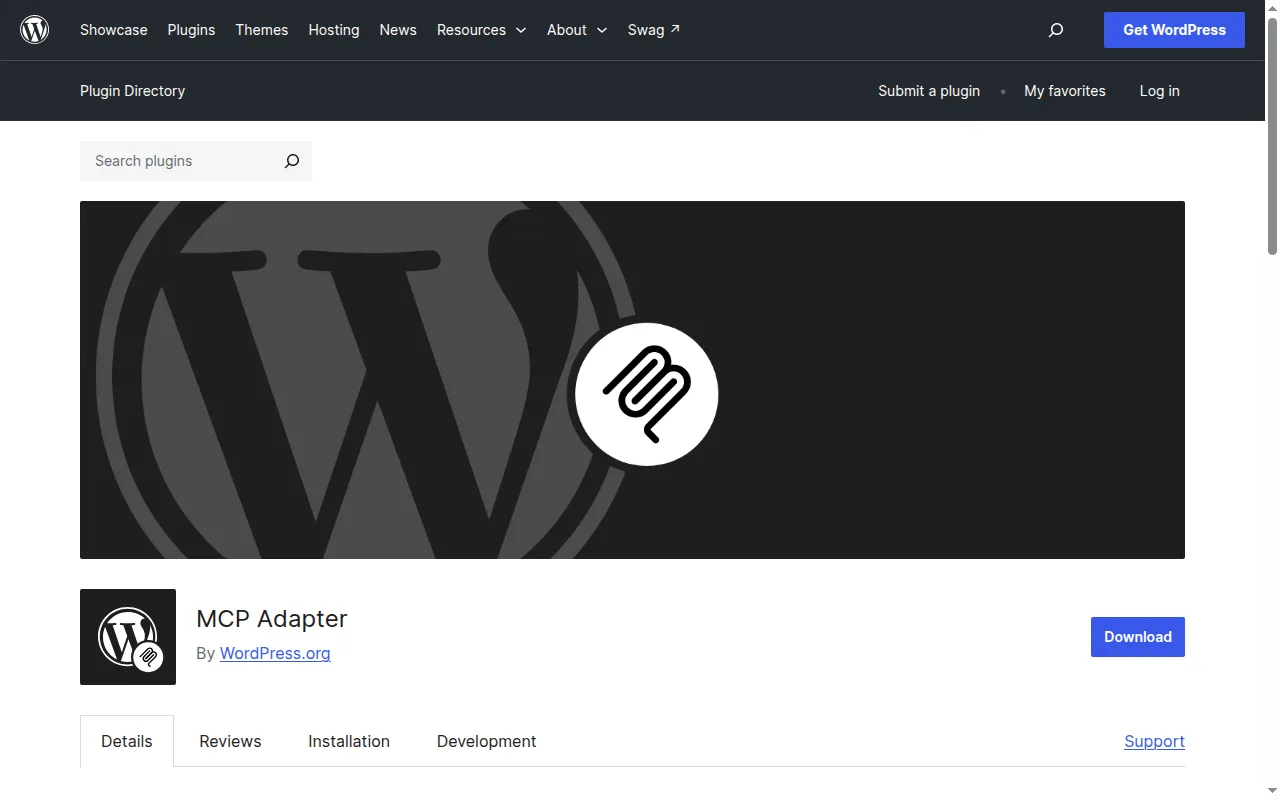
Task: Open the Showcase menu item
Action: pyautogui.click(x=114, y=30)
